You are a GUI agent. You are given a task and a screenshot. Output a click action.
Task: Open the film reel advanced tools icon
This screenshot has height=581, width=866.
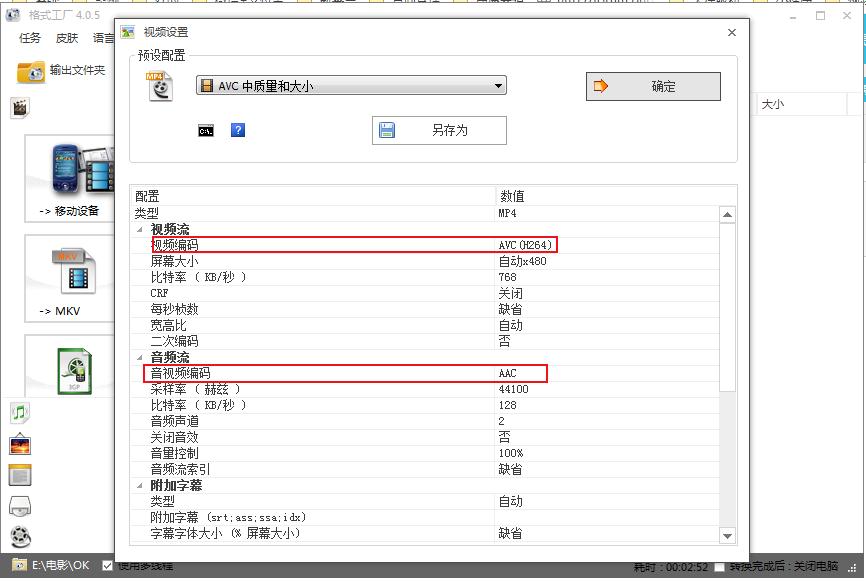[20, 537]
